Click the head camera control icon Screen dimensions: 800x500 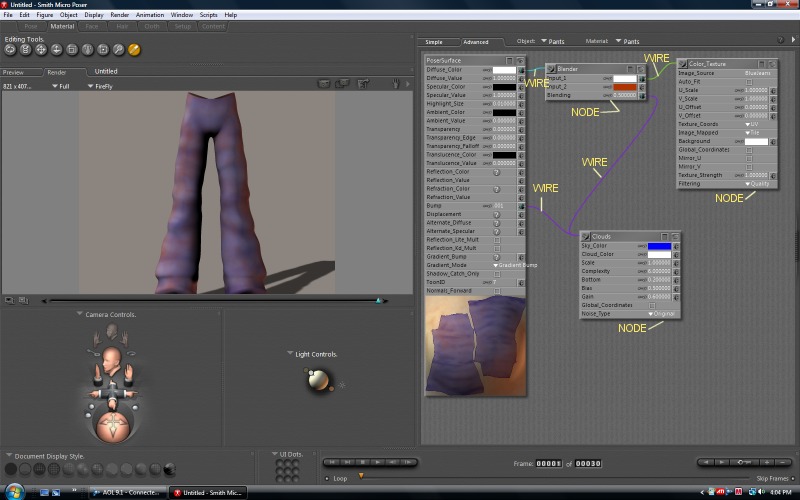110,358
